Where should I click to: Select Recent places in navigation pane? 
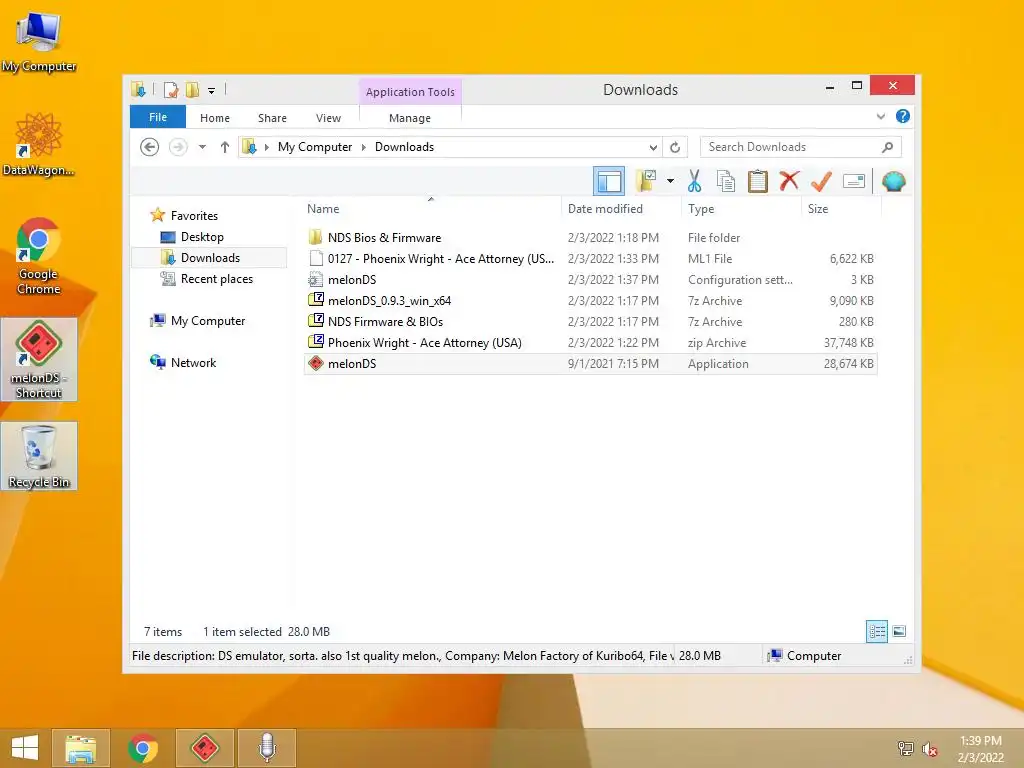216,279
